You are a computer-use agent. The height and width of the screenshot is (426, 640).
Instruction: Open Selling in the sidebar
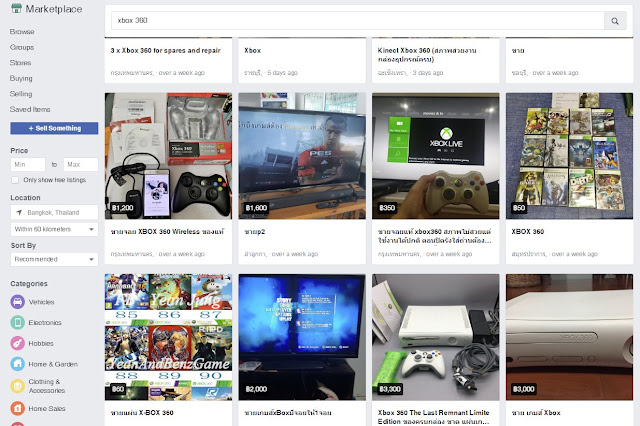click(x=21, y=93)
